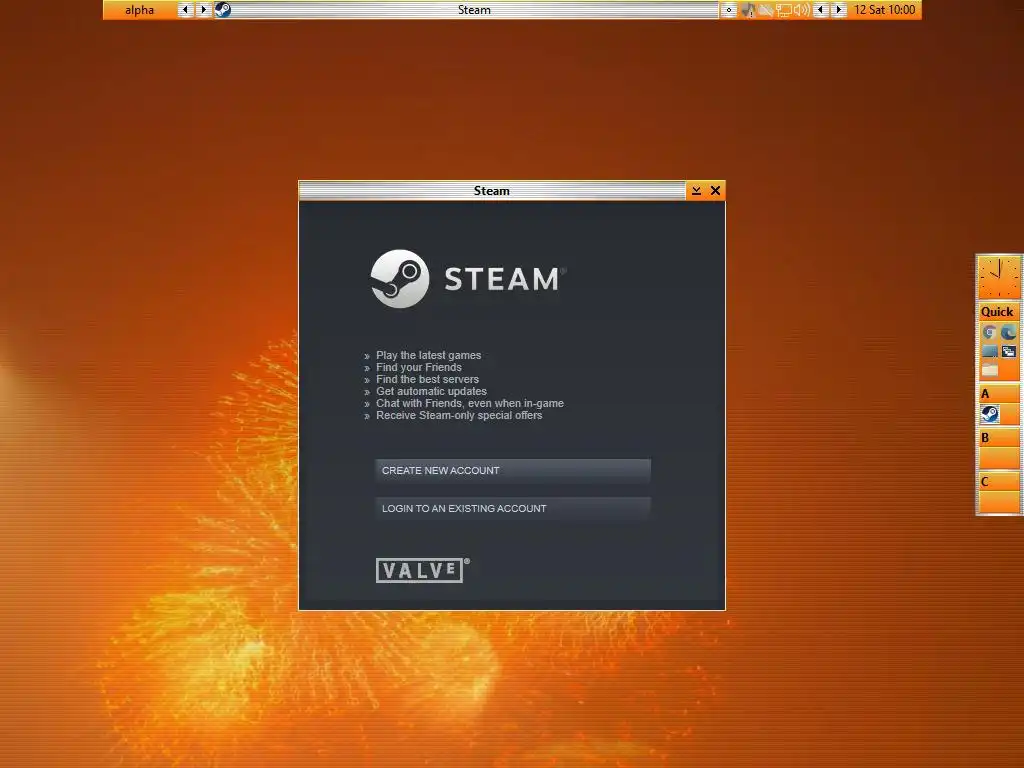
Task: Click the CREATE NEW ACCOUNT button
Action: click(x=513, y=470)
